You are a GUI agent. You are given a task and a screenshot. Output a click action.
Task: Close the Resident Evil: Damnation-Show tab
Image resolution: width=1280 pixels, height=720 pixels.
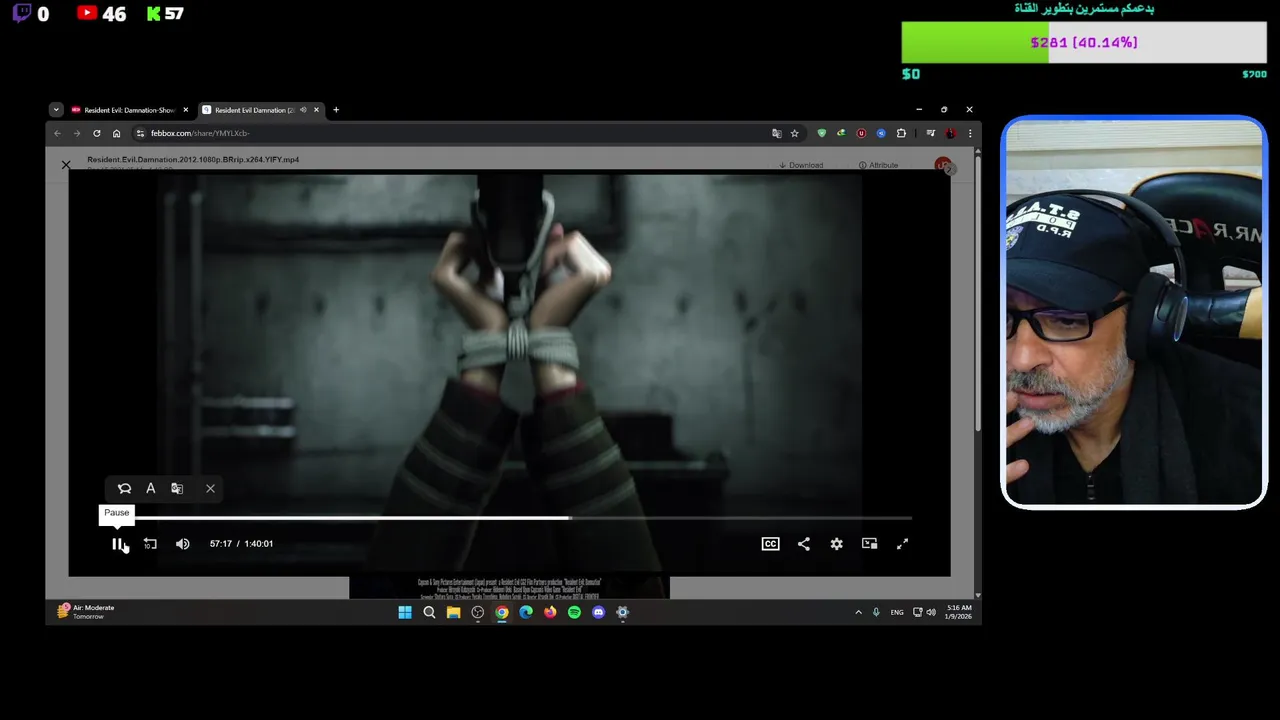point(185,110)
